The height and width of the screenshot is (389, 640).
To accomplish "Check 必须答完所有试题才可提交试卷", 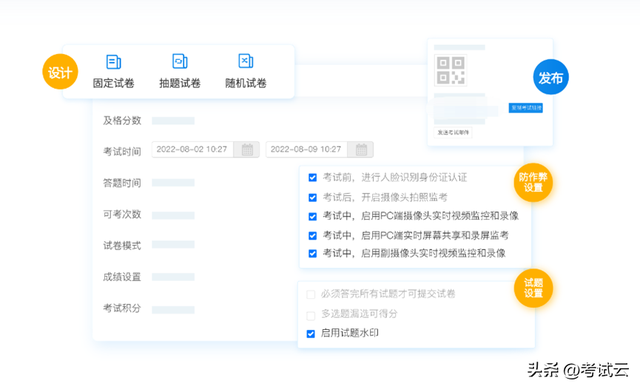I will [311, 294].
